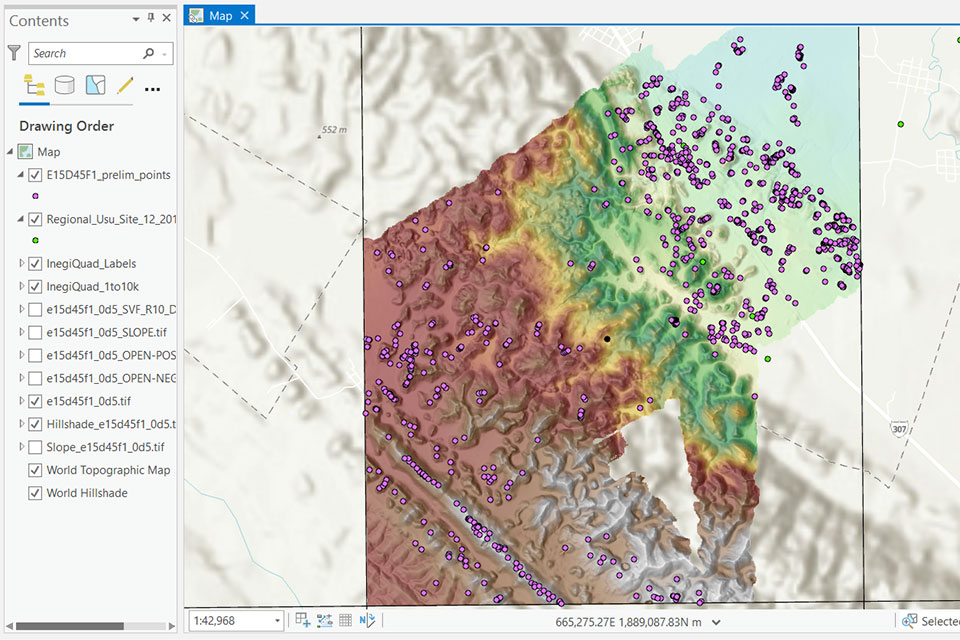The image size is (960, 640).
Task: Click the purple point symbol under E15D45F1_prelim_points
Action: (x=36, y=196)
